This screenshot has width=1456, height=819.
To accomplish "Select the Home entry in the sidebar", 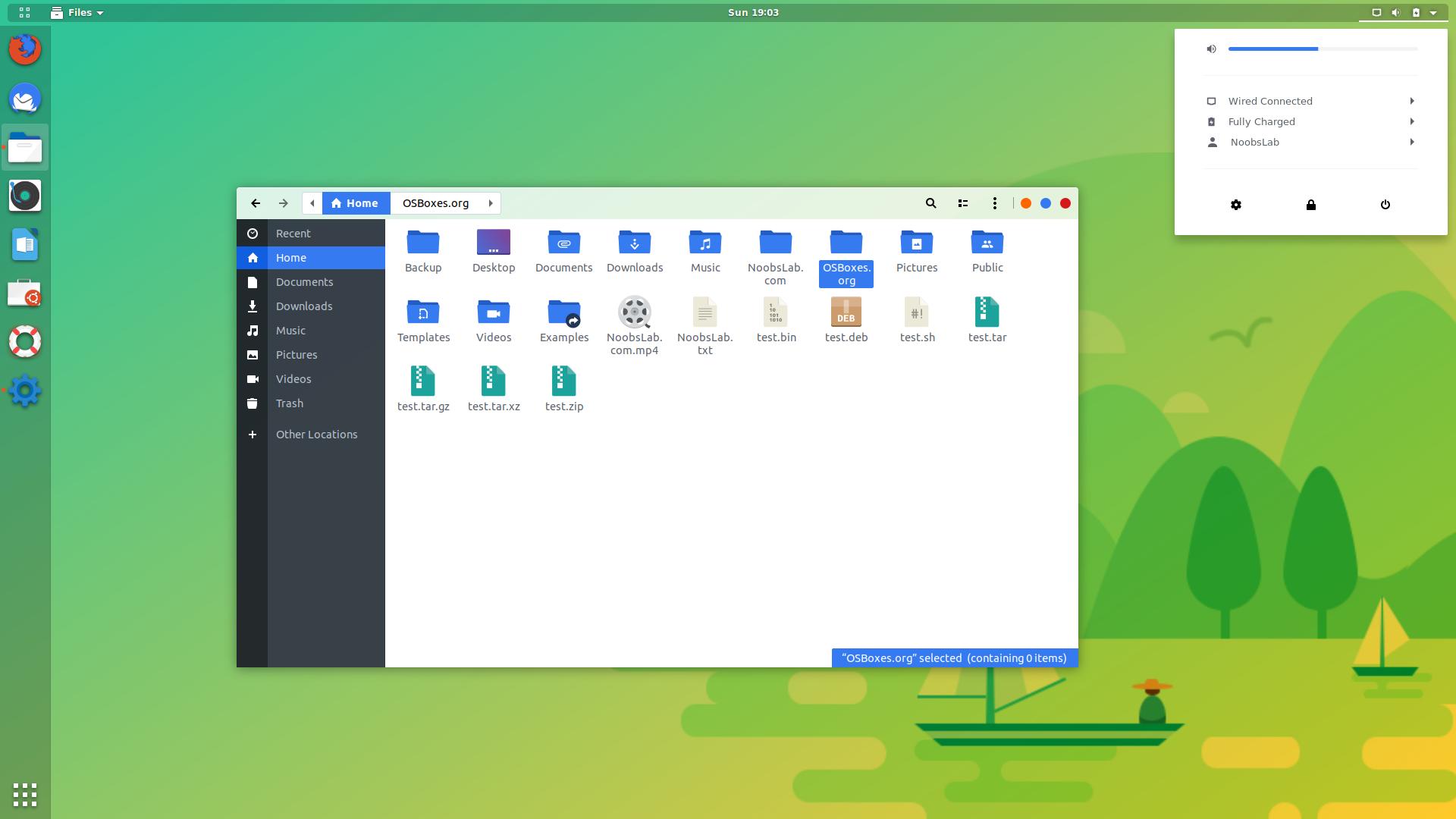I will coord(290,257).
